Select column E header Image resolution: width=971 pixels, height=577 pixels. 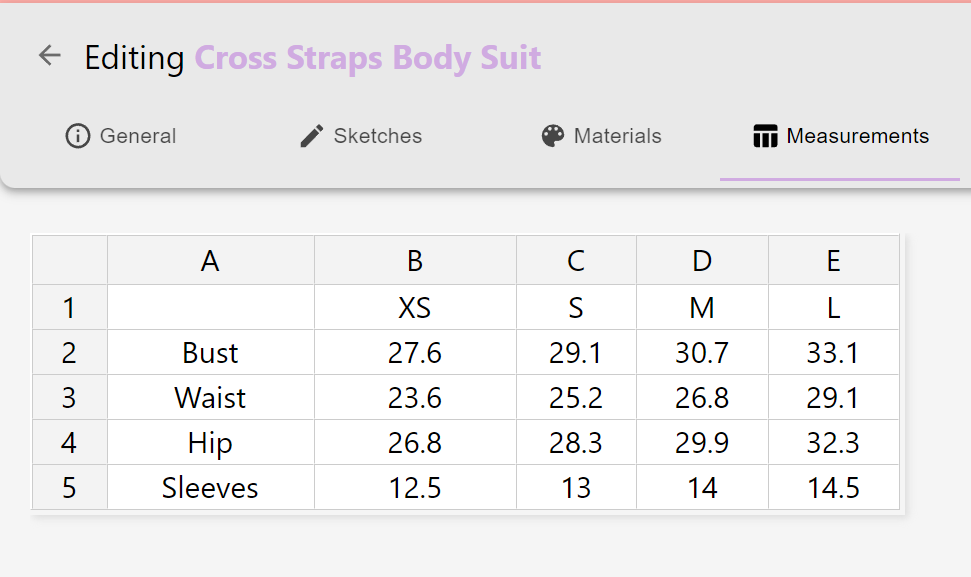pos(833,261)
